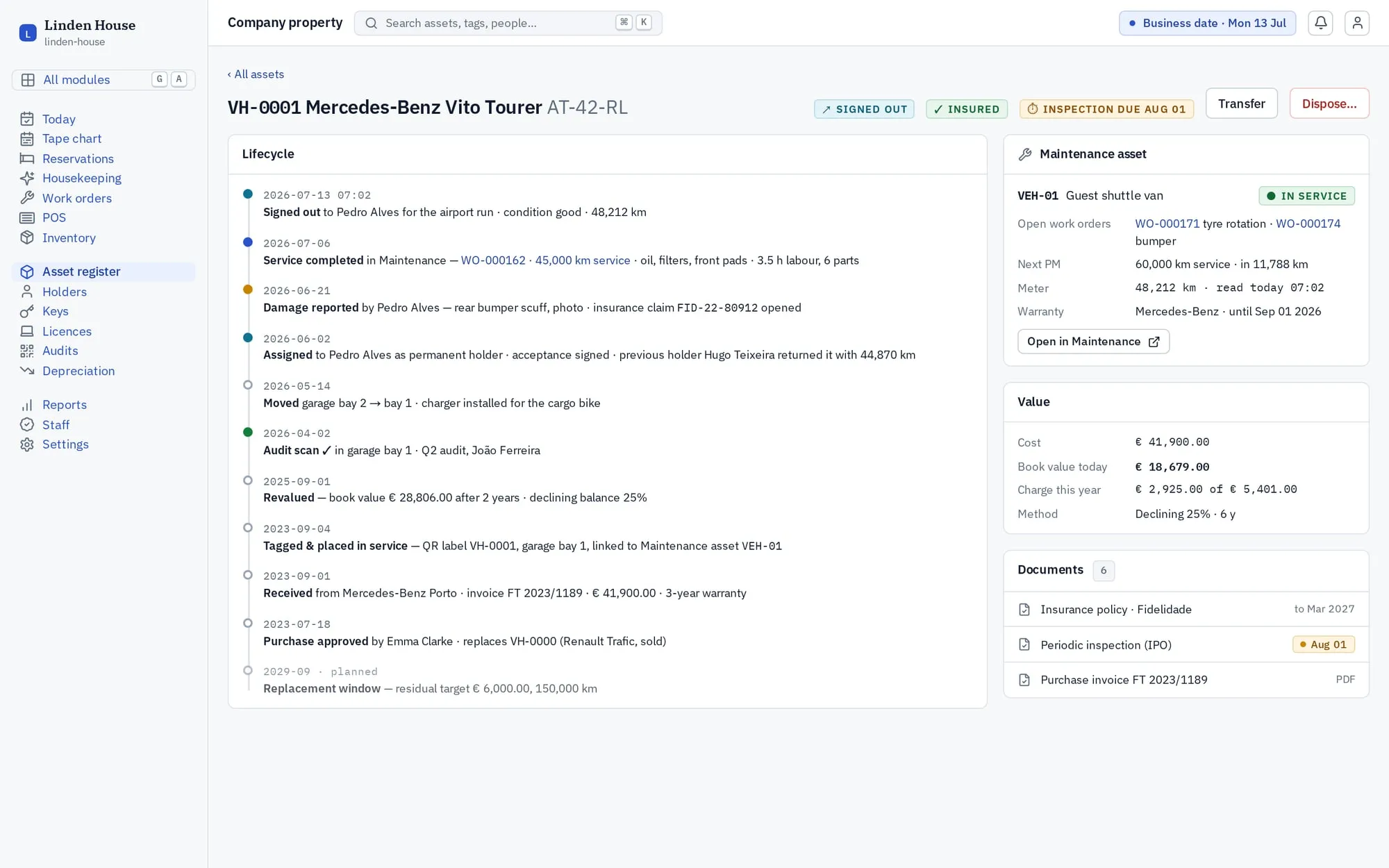Click the Transfer button
1389x868 pixels.
(1241, 103)
